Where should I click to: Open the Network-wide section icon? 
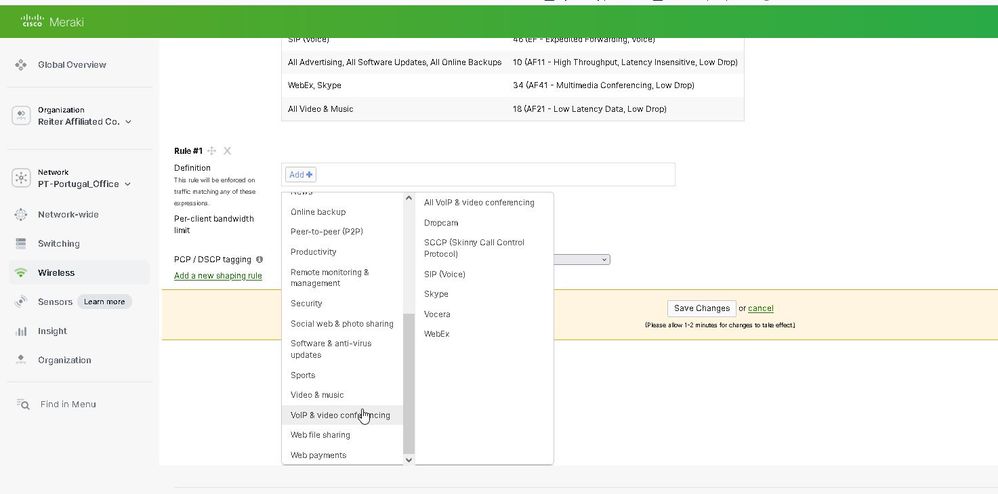click(21, 215)
